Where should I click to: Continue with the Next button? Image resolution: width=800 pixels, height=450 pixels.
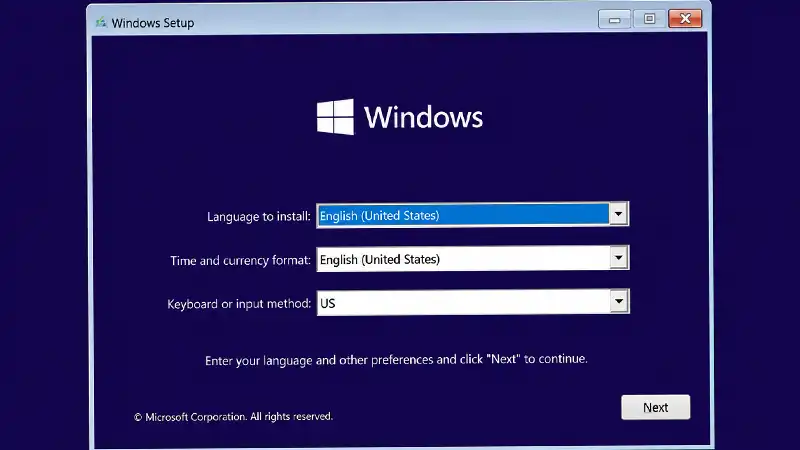[656, 407]
